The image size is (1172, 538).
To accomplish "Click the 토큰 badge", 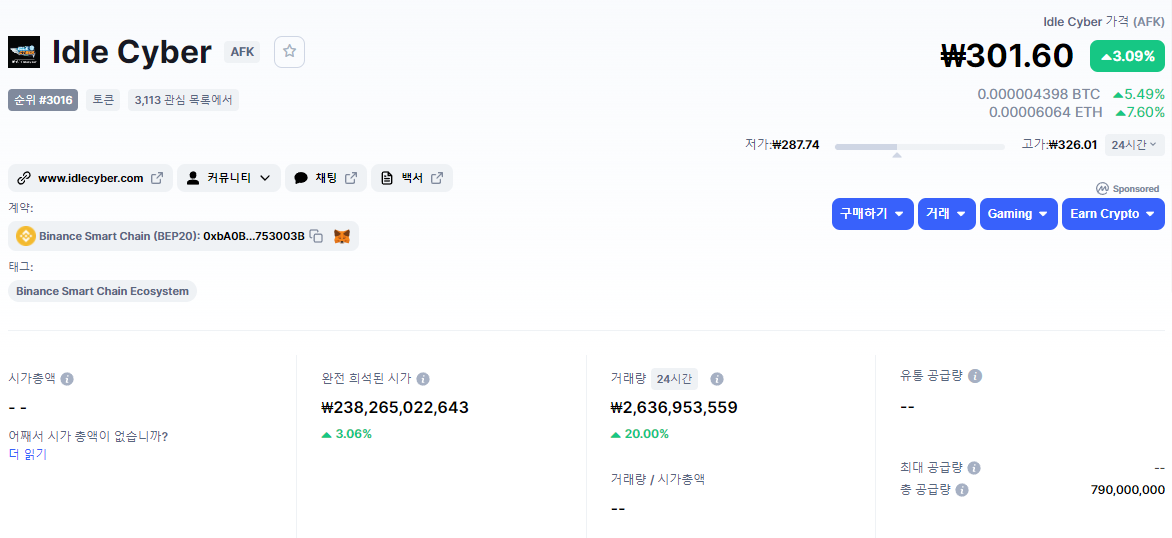I will 103,99.
